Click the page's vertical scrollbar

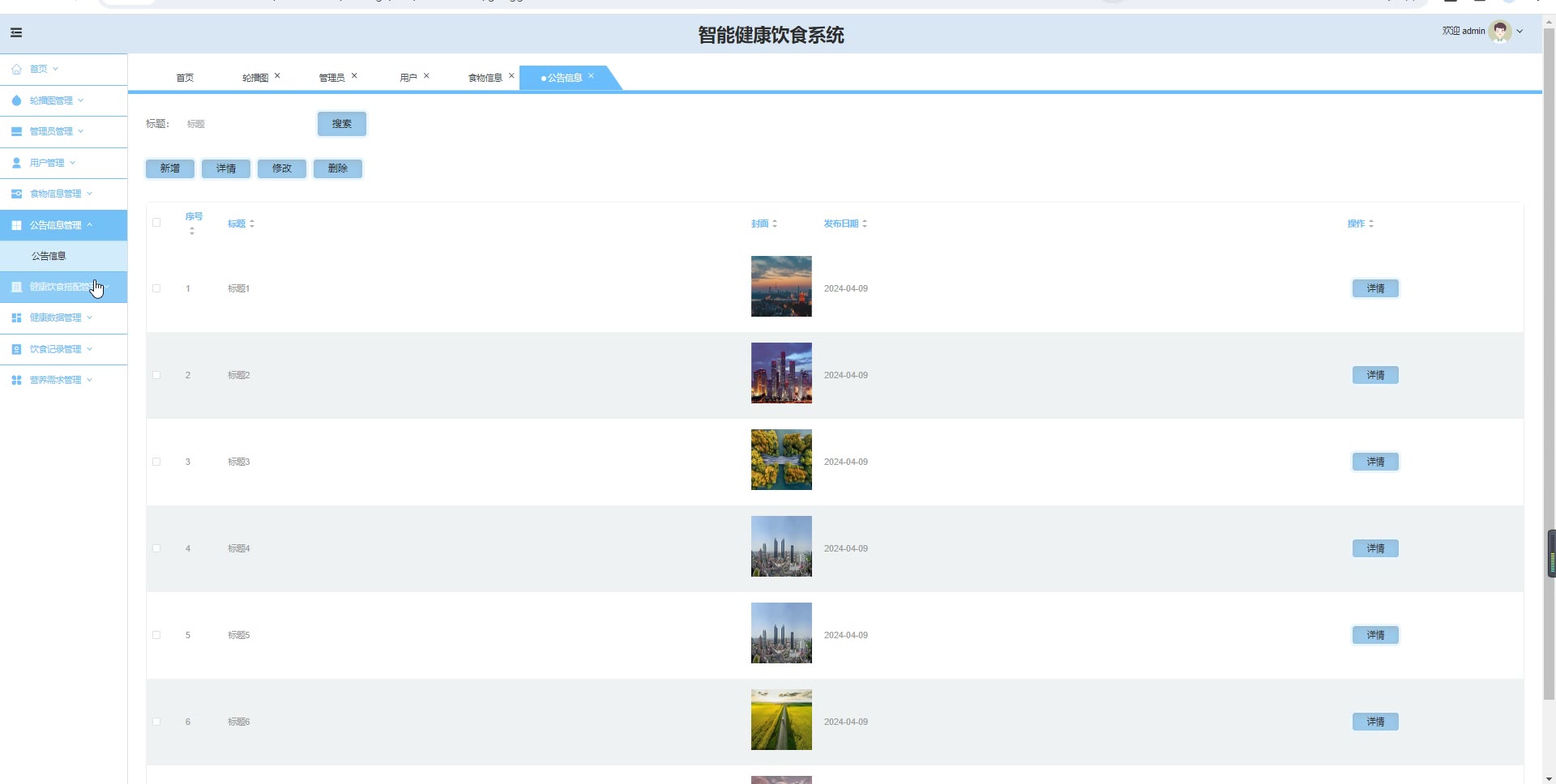[x=1550, y=364]
